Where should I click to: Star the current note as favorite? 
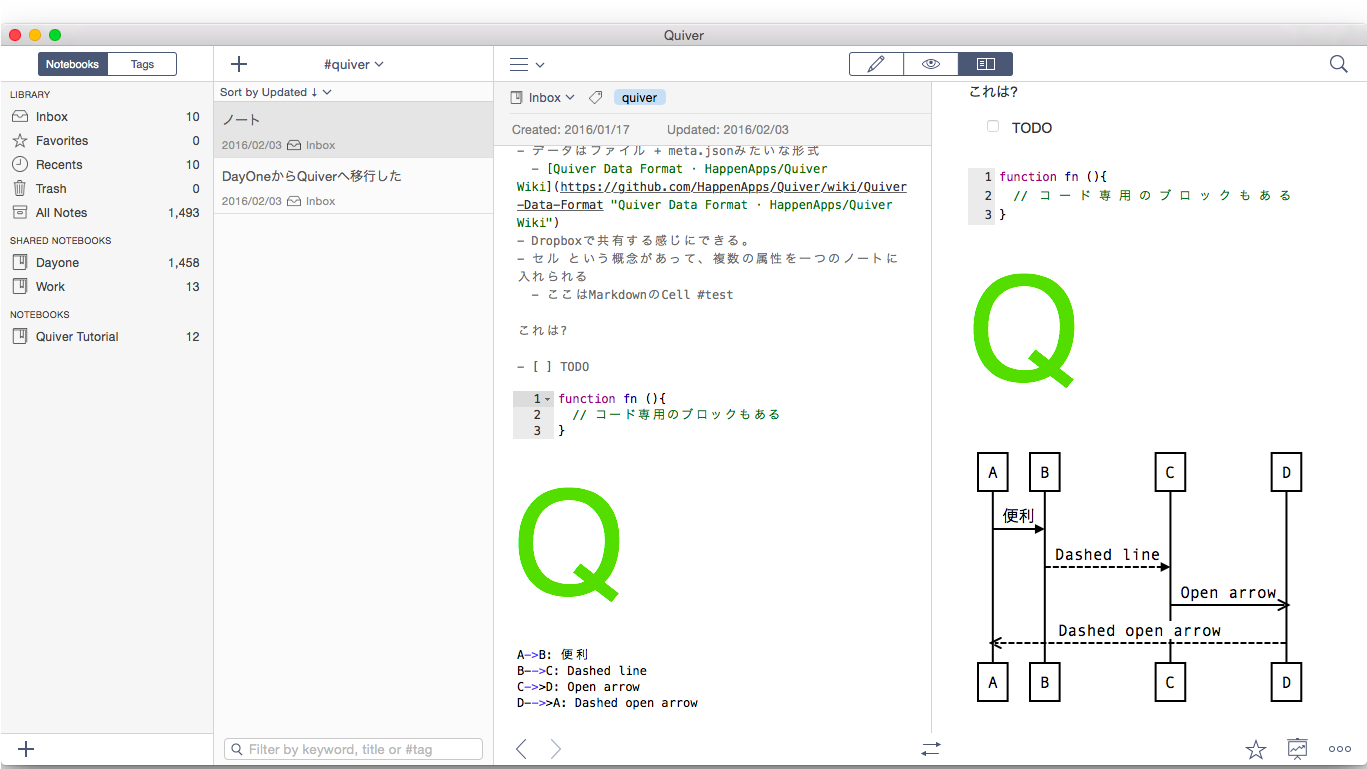pyautogui.click(x=1255, y=748)
